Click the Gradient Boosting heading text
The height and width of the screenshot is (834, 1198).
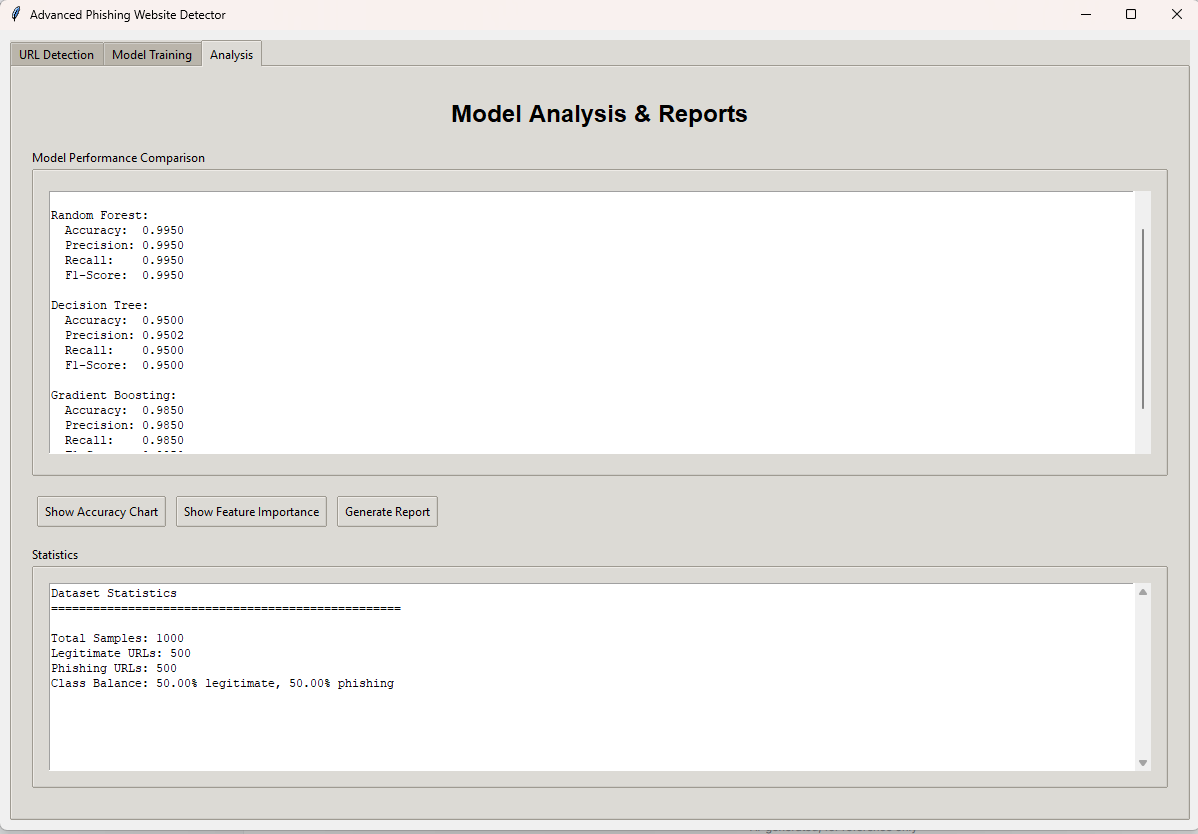click(x=113, y=395)
